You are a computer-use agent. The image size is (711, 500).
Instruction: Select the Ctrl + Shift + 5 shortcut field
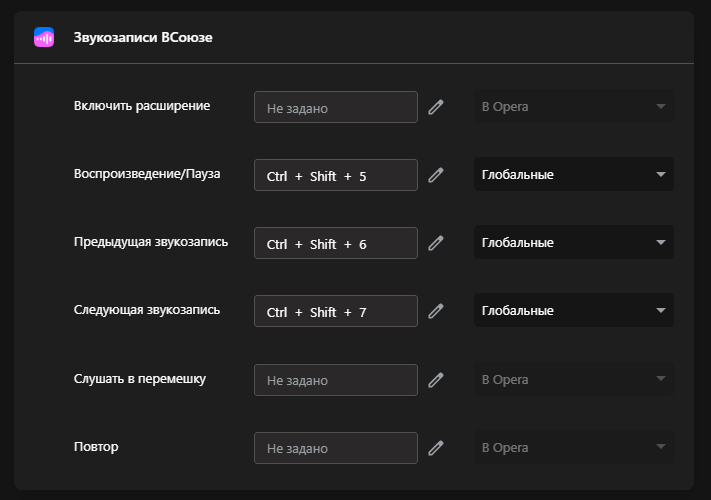point(336,175)
